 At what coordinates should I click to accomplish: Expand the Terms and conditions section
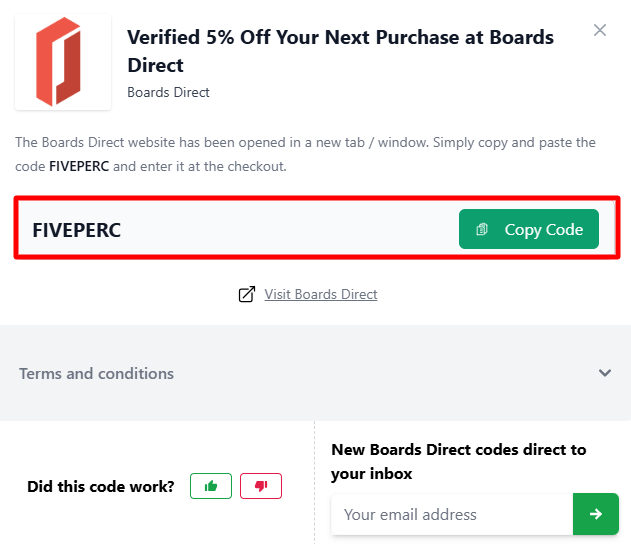point(97,373)
